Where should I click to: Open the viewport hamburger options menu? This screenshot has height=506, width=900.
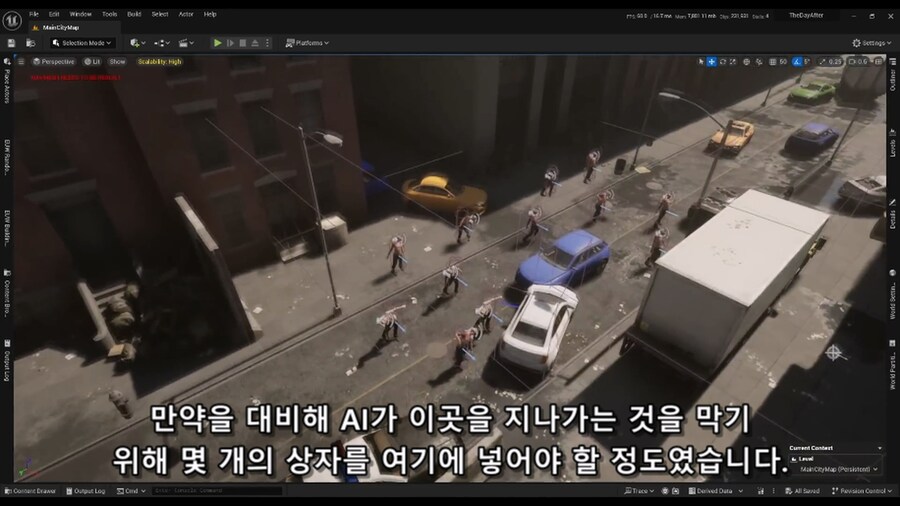coord(21,61)
